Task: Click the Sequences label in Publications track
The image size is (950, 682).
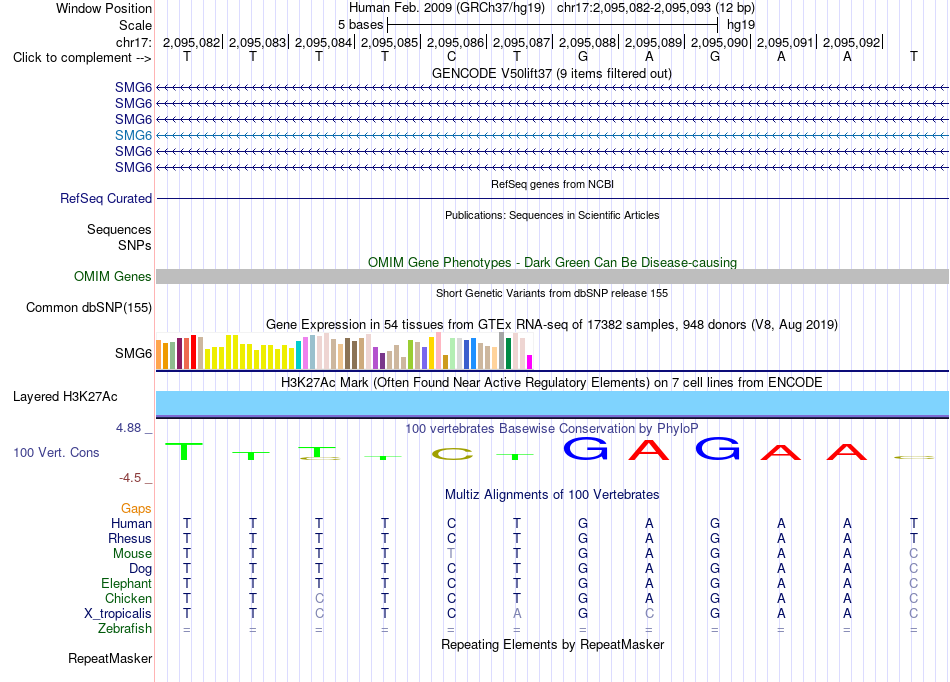Action: (x=119, y=230)
